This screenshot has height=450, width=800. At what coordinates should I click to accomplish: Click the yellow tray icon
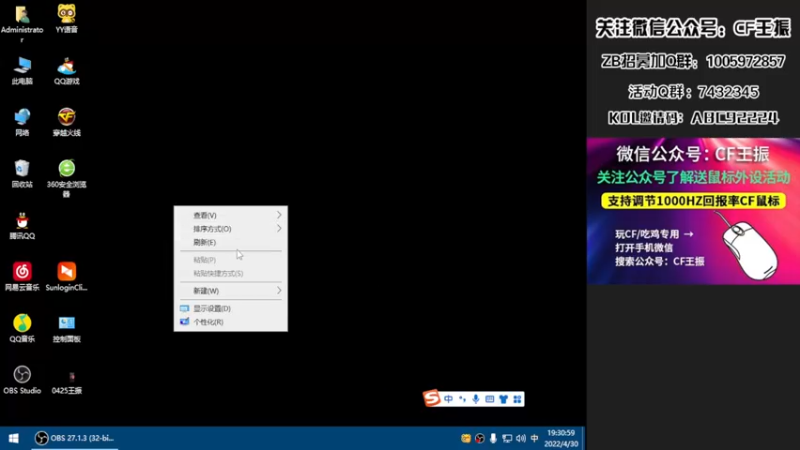[x=465, y=438]
